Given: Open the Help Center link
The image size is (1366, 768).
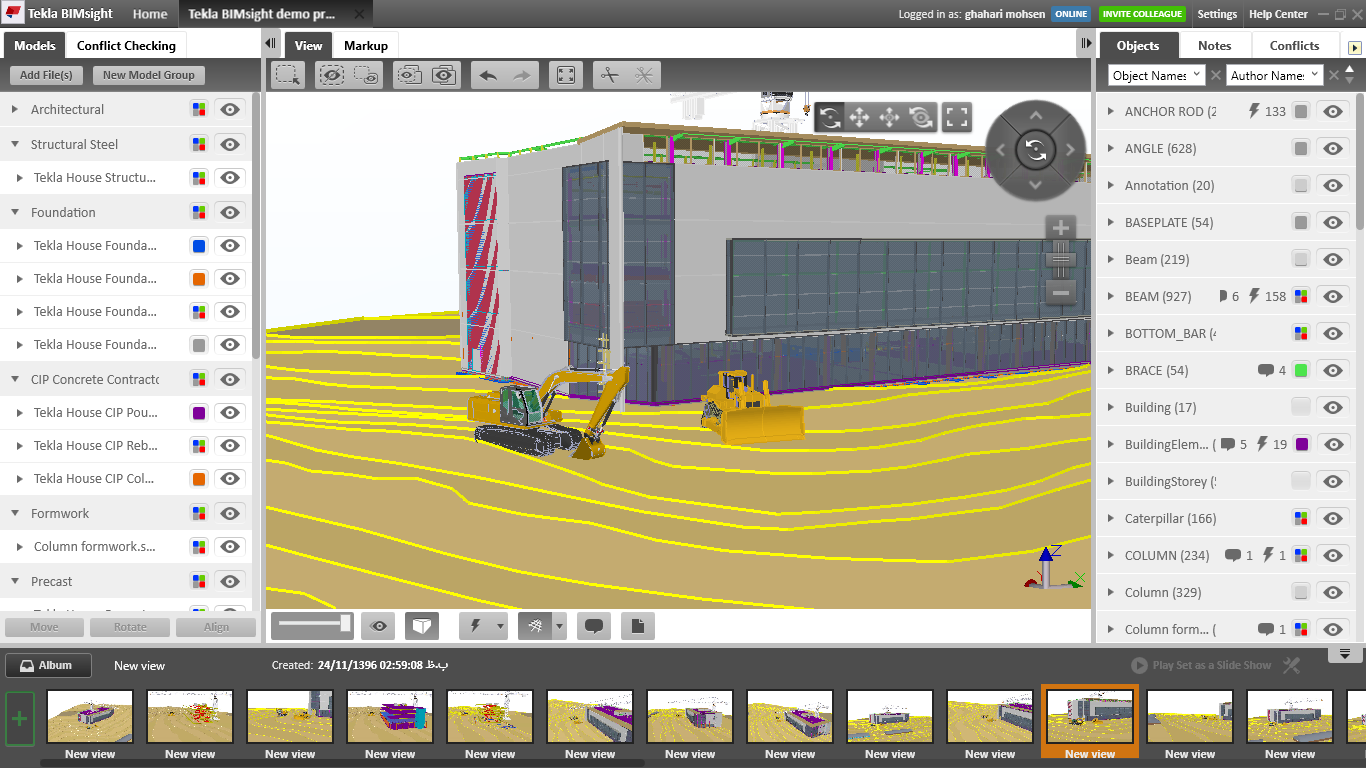Looking at the screenshot, I should [1278, 14].
